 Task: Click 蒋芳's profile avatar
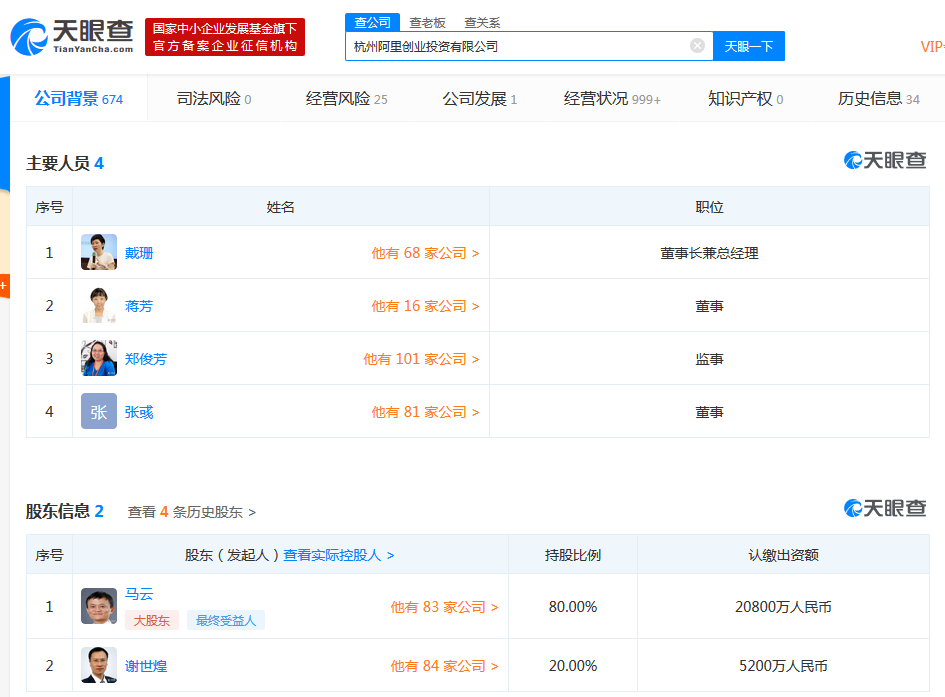tap(99, 306)
